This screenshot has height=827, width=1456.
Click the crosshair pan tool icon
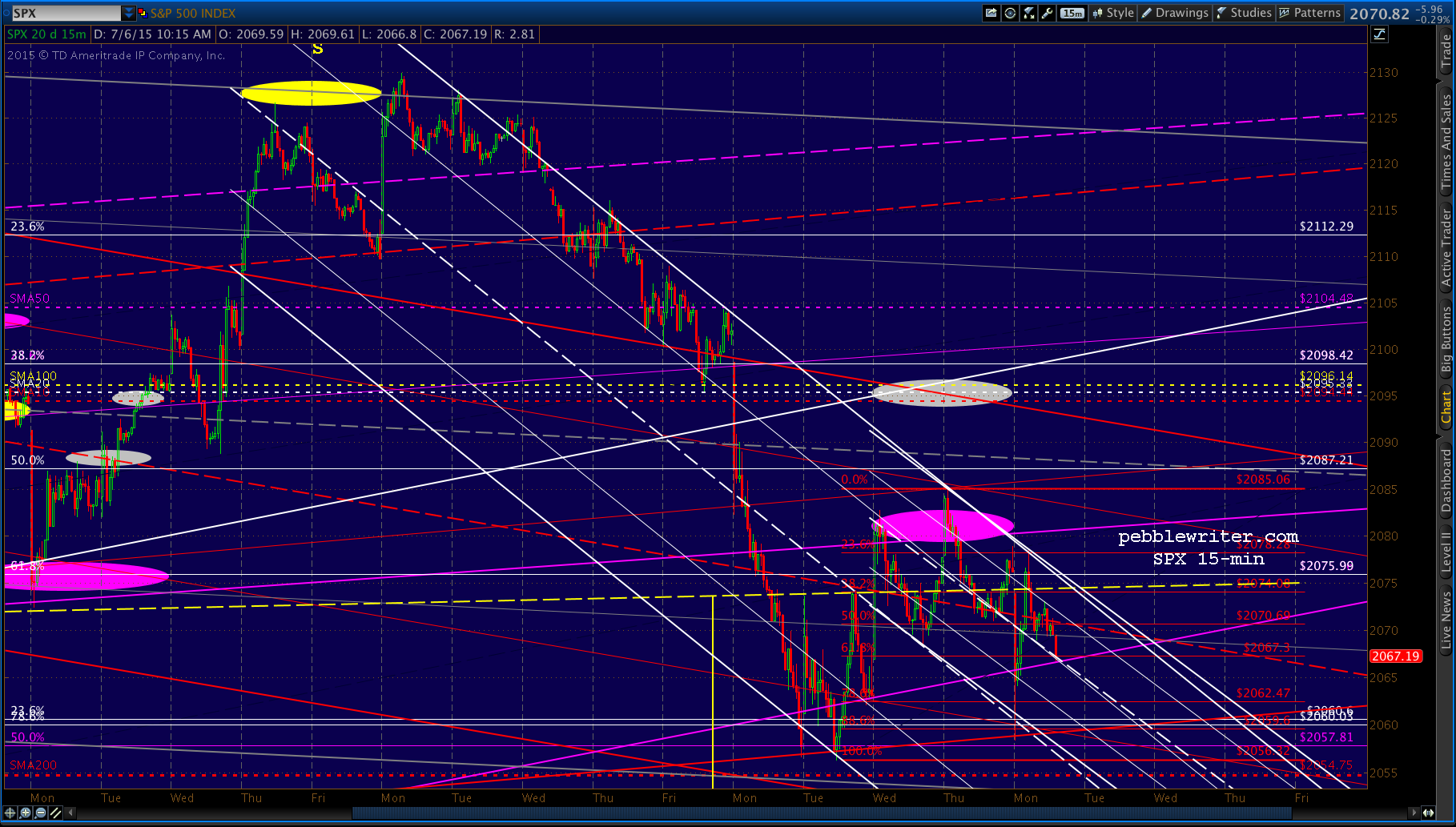[x=10, y=813]
